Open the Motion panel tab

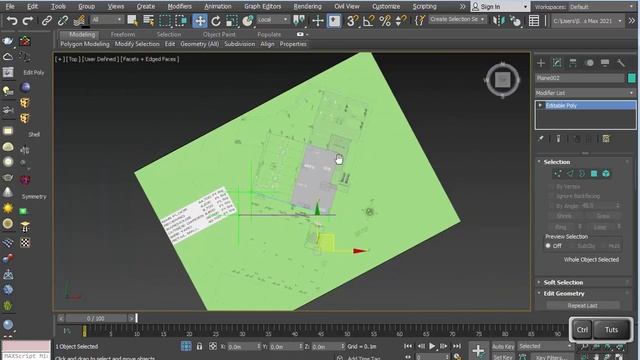click(589, 63)
